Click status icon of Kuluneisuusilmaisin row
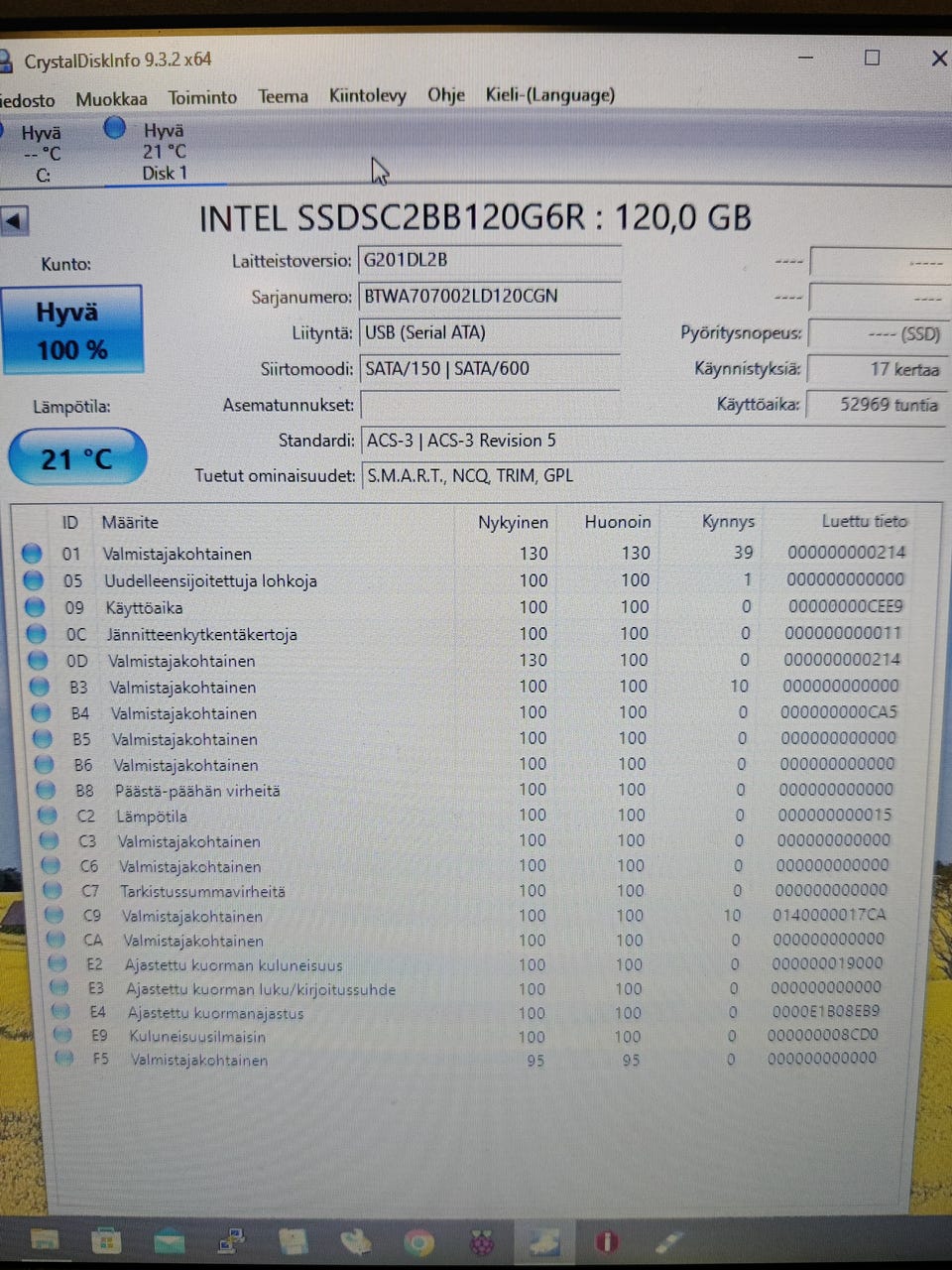The image size is (952, 1270). (x=62, y=1035)
